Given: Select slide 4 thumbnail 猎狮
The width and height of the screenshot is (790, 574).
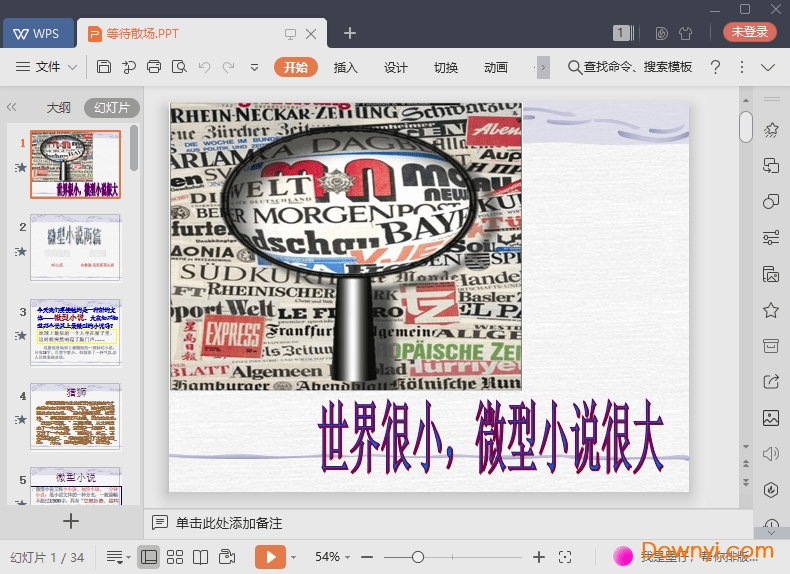Looking at the screenshot, I should [76, 416].
